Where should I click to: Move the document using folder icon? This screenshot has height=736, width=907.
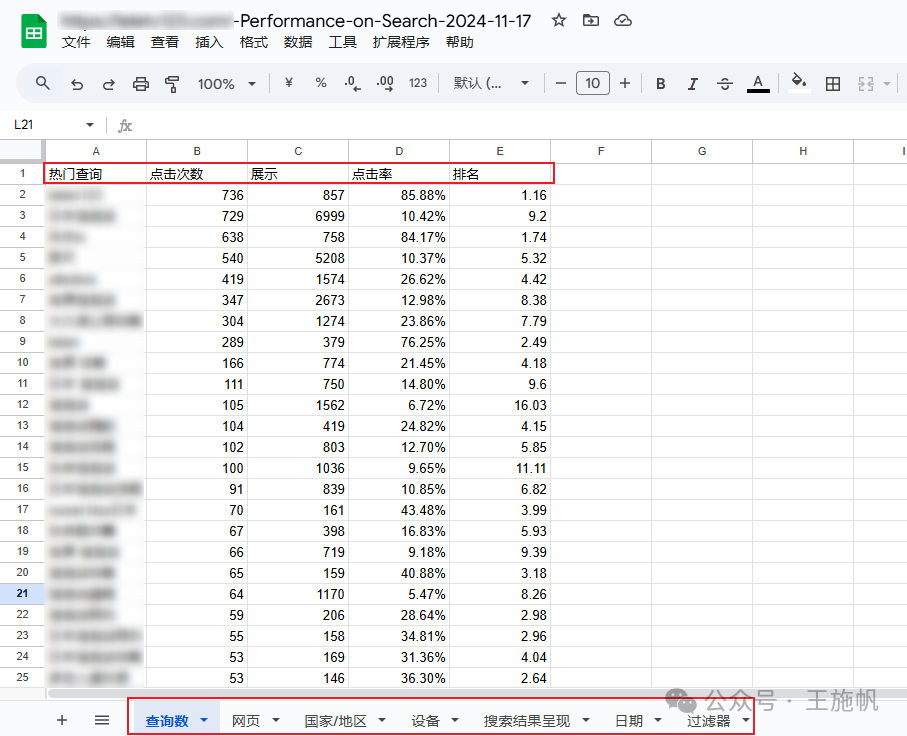click(591, 20)
